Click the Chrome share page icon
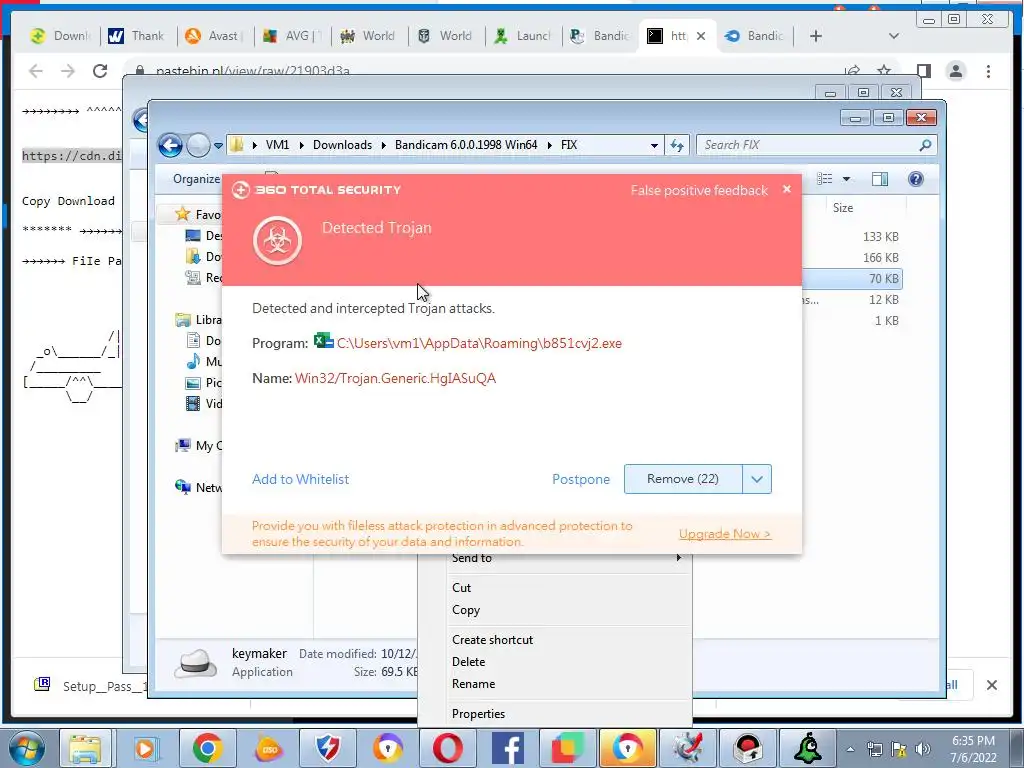The width and height of the screenshot is (1024, 768). (852, 71)
